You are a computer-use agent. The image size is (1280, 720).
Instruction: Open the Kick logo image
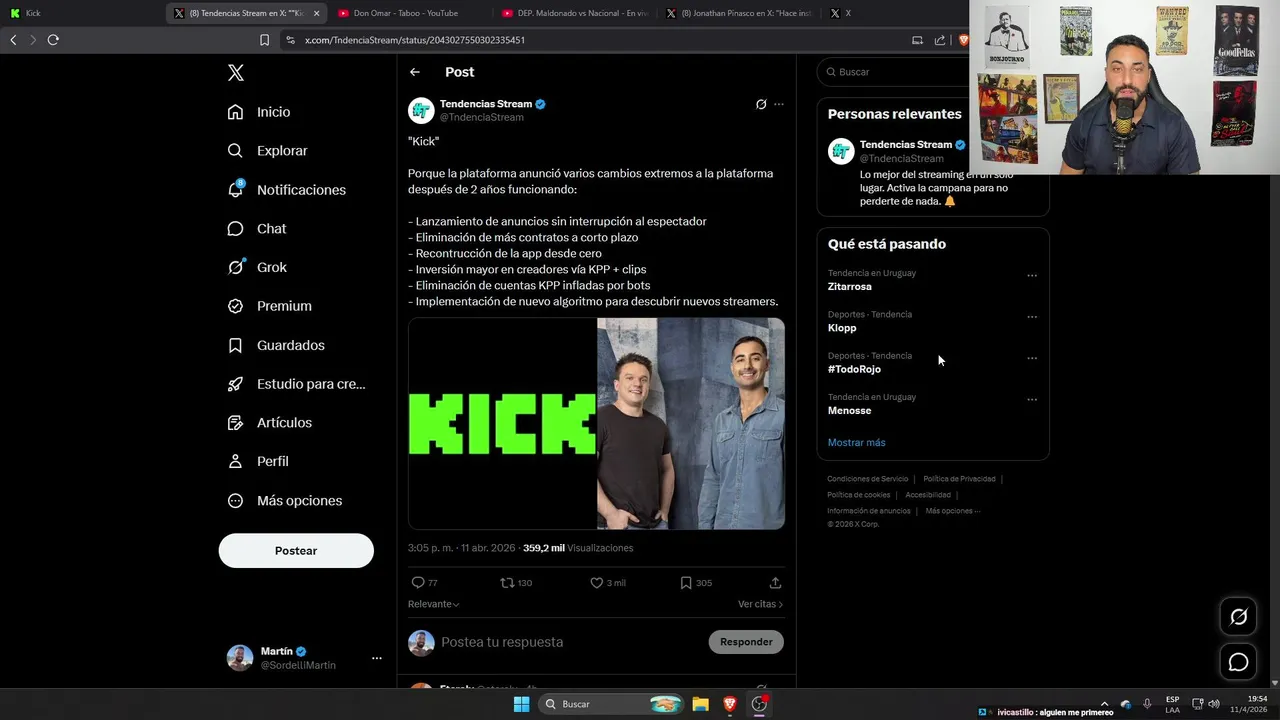[x=502, y=424]
